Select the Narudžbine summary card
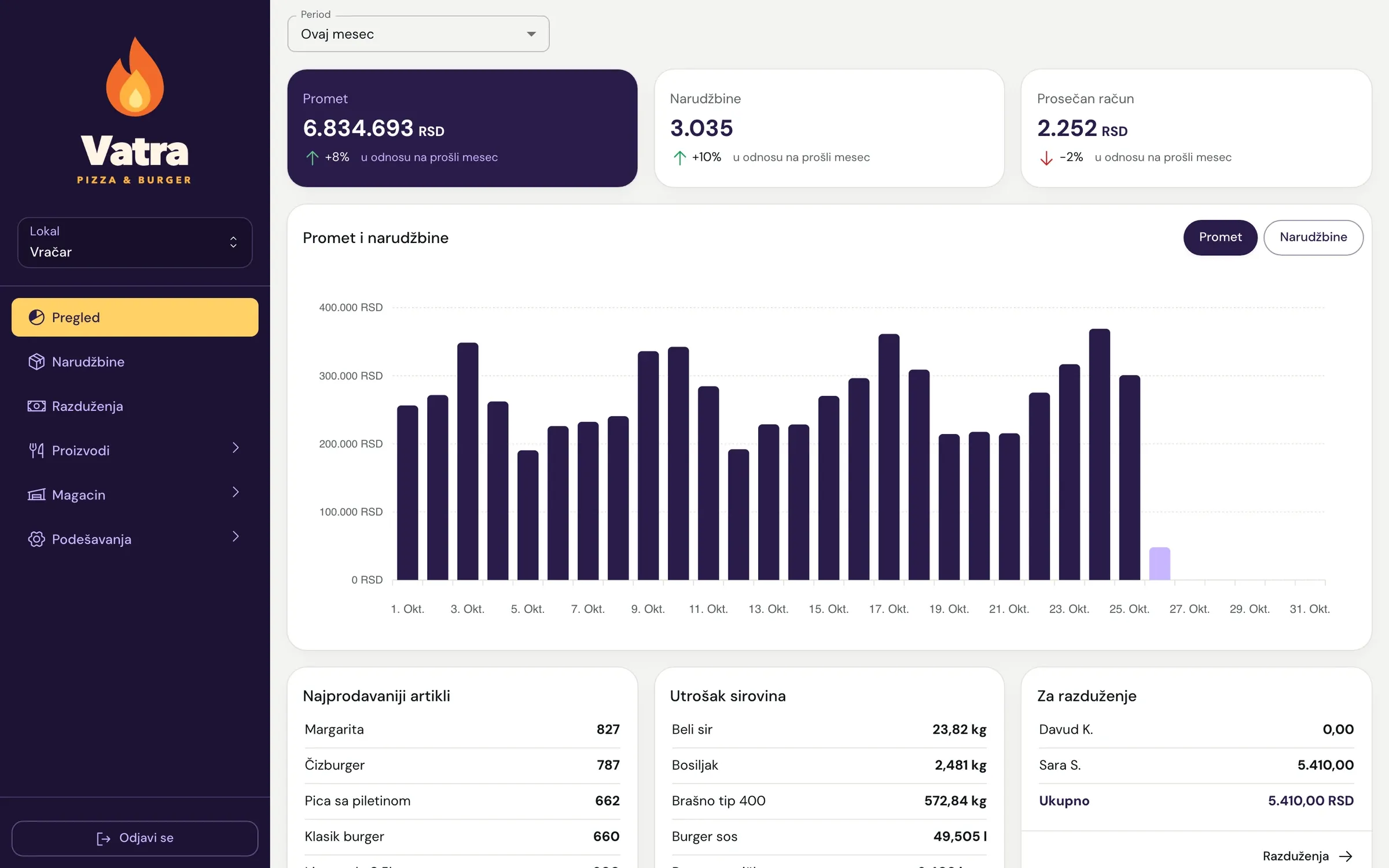The width and height of the screenshot is (1389, 868). [829, 128]
